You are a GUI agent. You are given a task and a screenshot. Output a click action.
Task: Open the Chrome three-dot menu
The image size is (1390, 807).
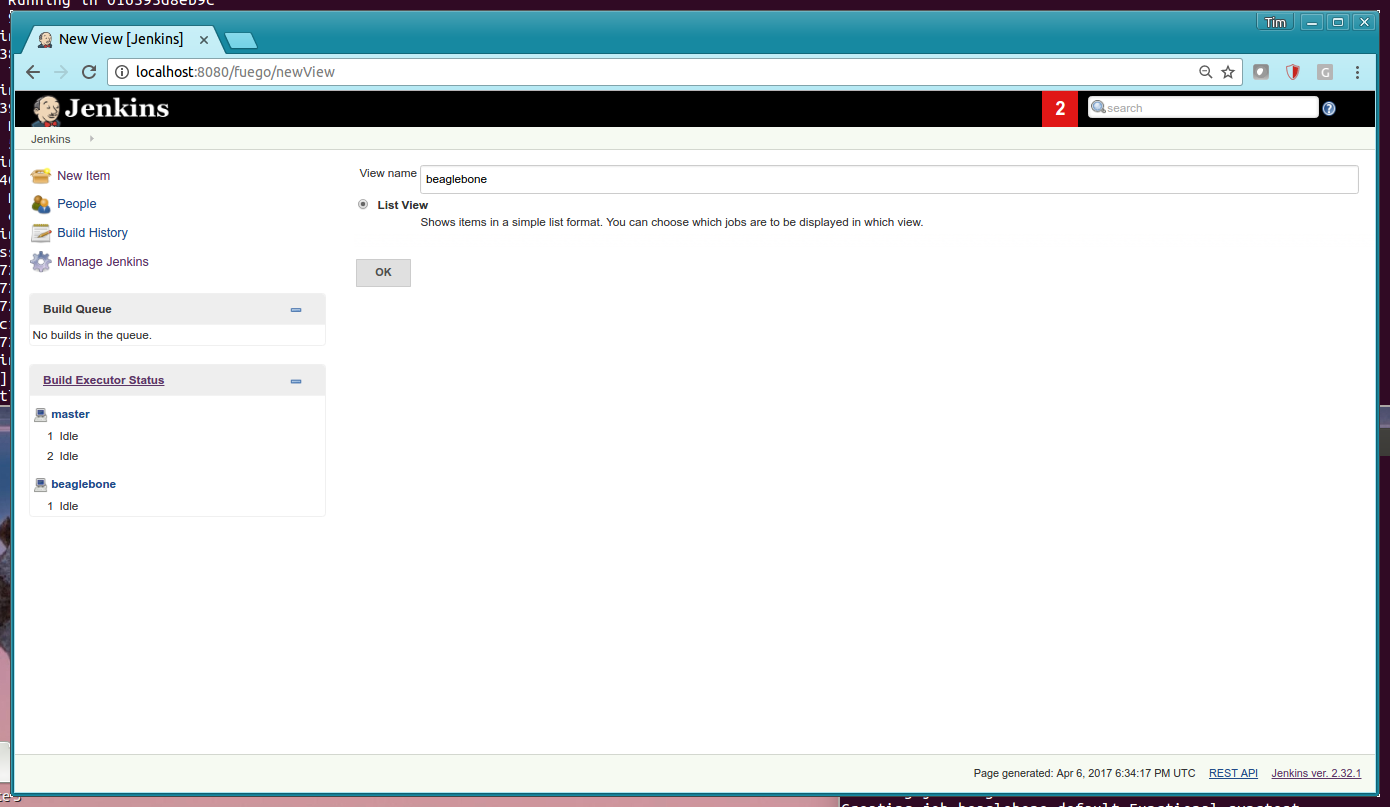click(x=1357, y=72)
